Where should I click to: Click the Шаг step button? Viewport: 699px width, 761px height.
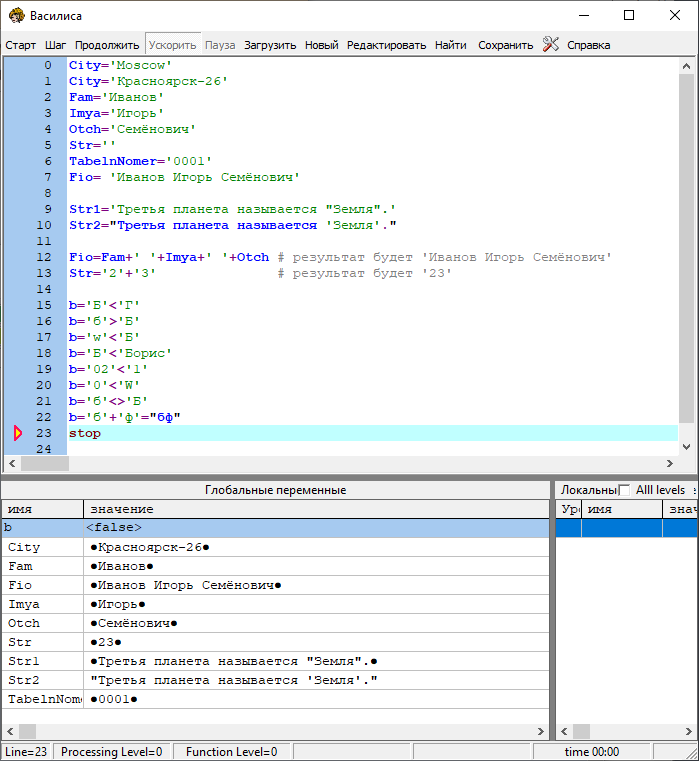coord(56,45)
